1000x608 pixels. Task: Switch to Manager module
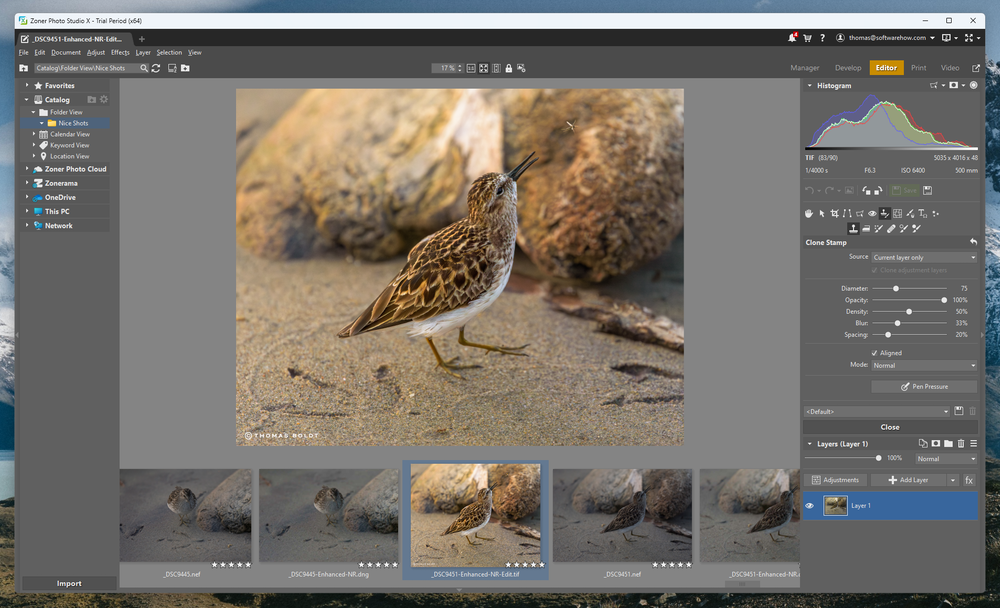click(805, 68)
